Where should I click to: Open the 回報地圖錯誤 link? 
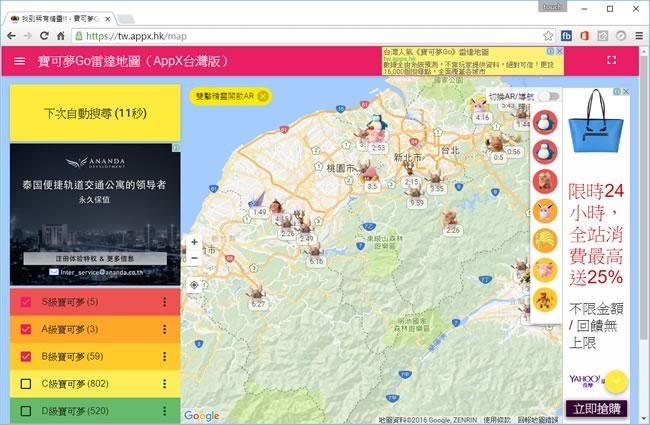coord(537,420)
